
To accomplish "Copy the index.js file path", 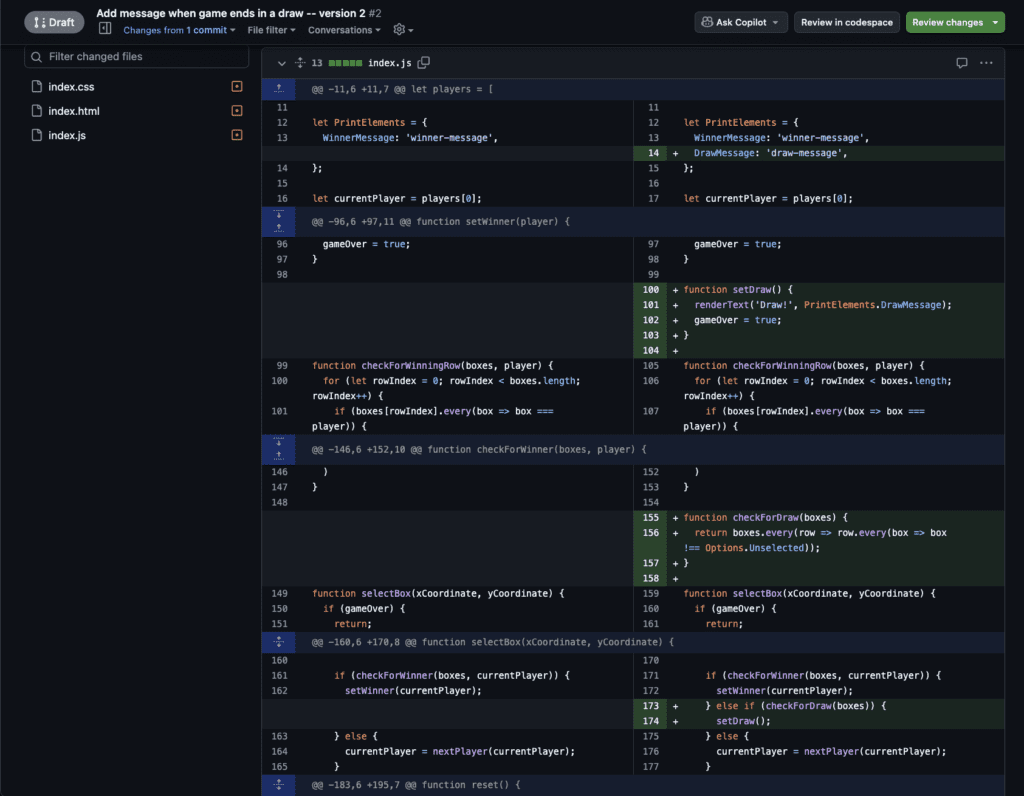I will [x=424, y=63].
